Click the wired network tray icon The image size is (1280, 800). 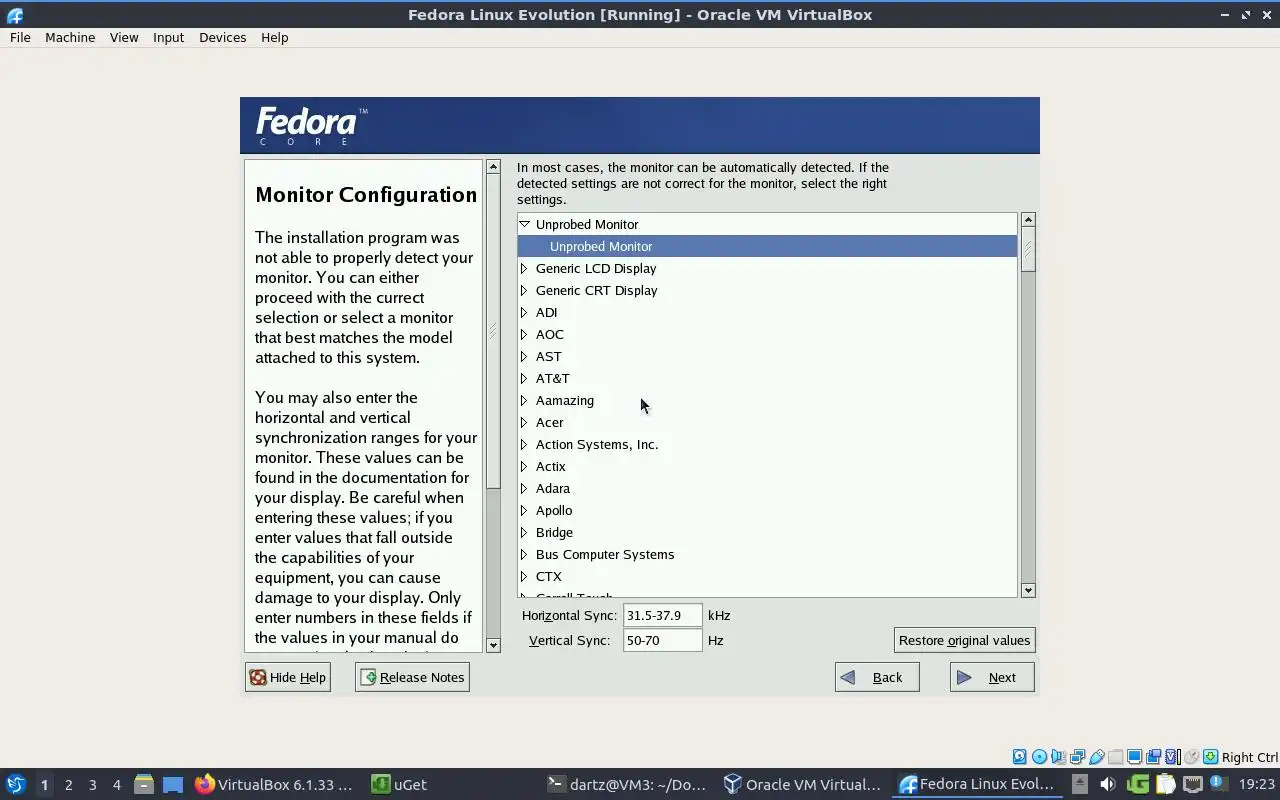[x=1192, y=784]
